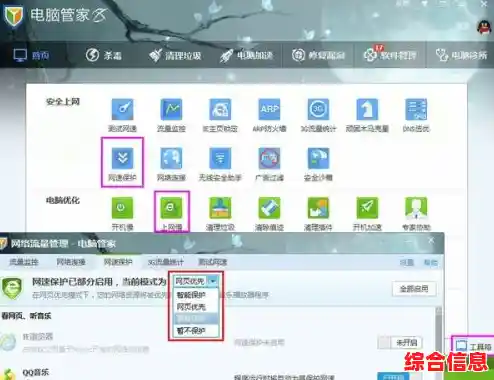Select the QQ音乐 row icon

pos(7,374)
